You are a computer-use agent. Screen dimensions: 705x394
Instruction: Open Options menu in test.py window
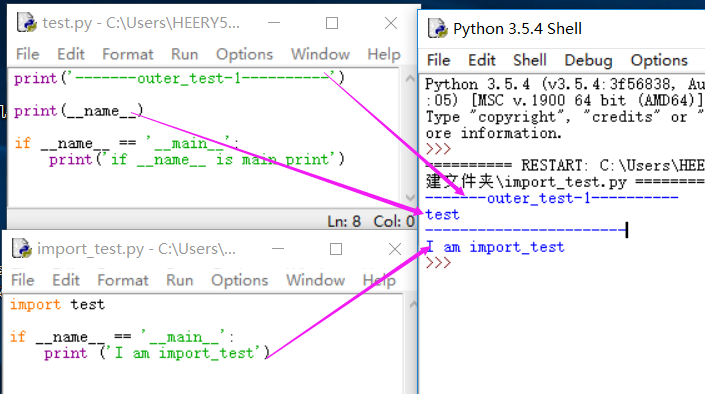point(244,54)
